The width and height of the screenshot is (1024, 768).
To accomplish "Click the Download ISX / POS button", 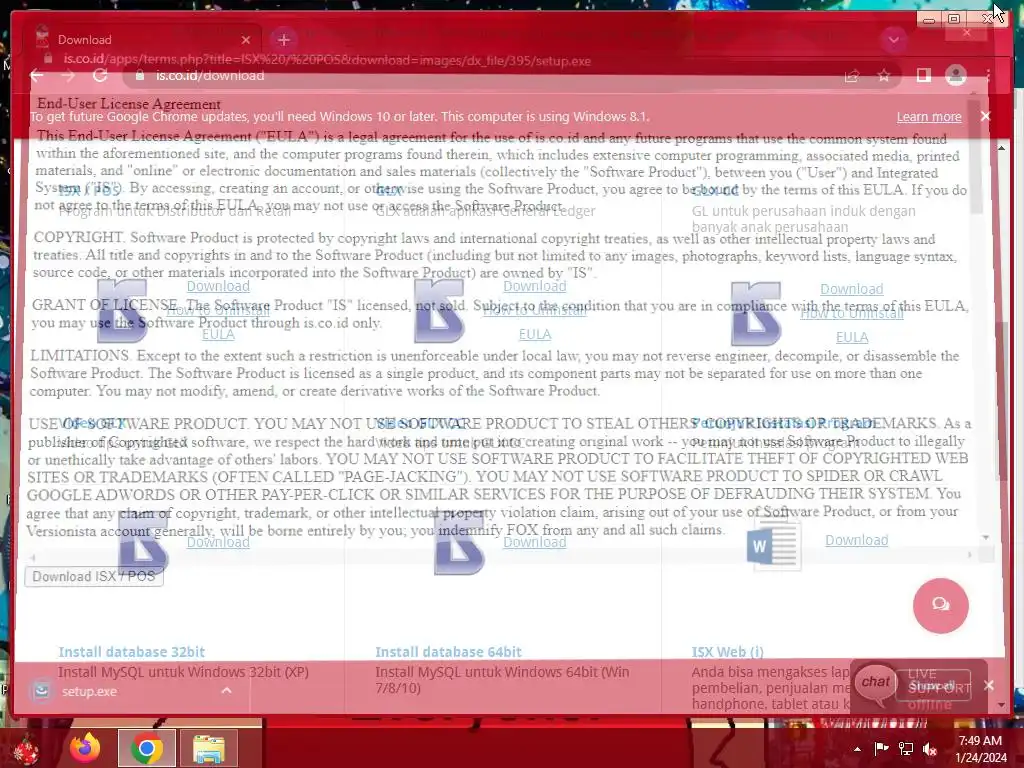I will (x=94, y=576).
